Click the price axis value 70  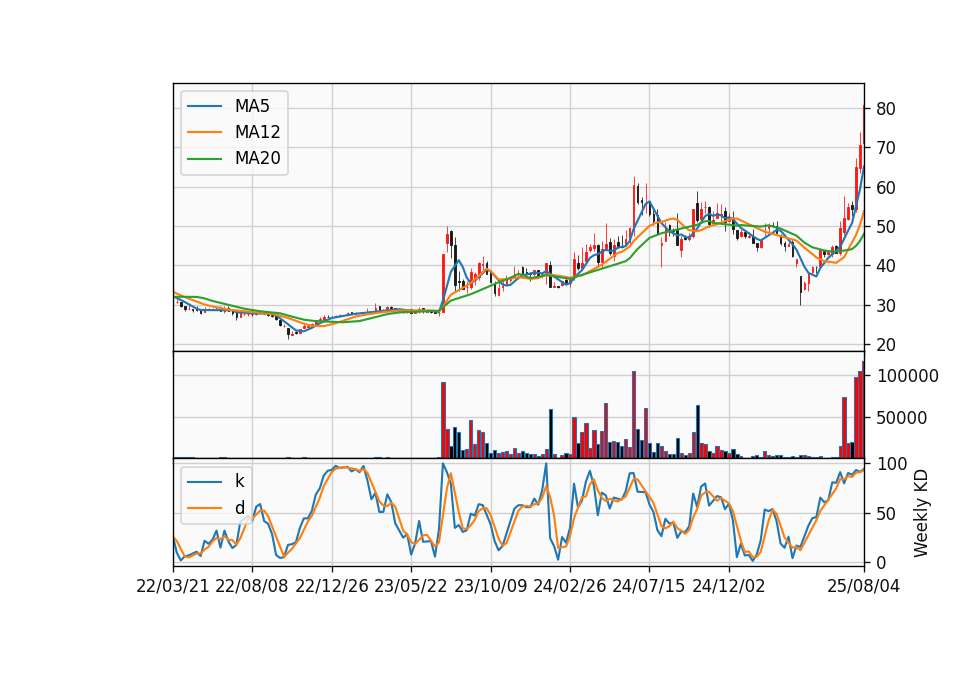[x=886, y=148]
